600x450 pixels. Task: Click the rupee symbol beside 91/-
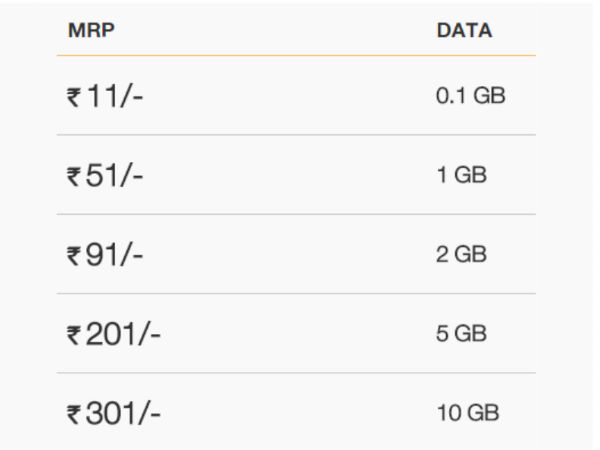coord(74,256)
